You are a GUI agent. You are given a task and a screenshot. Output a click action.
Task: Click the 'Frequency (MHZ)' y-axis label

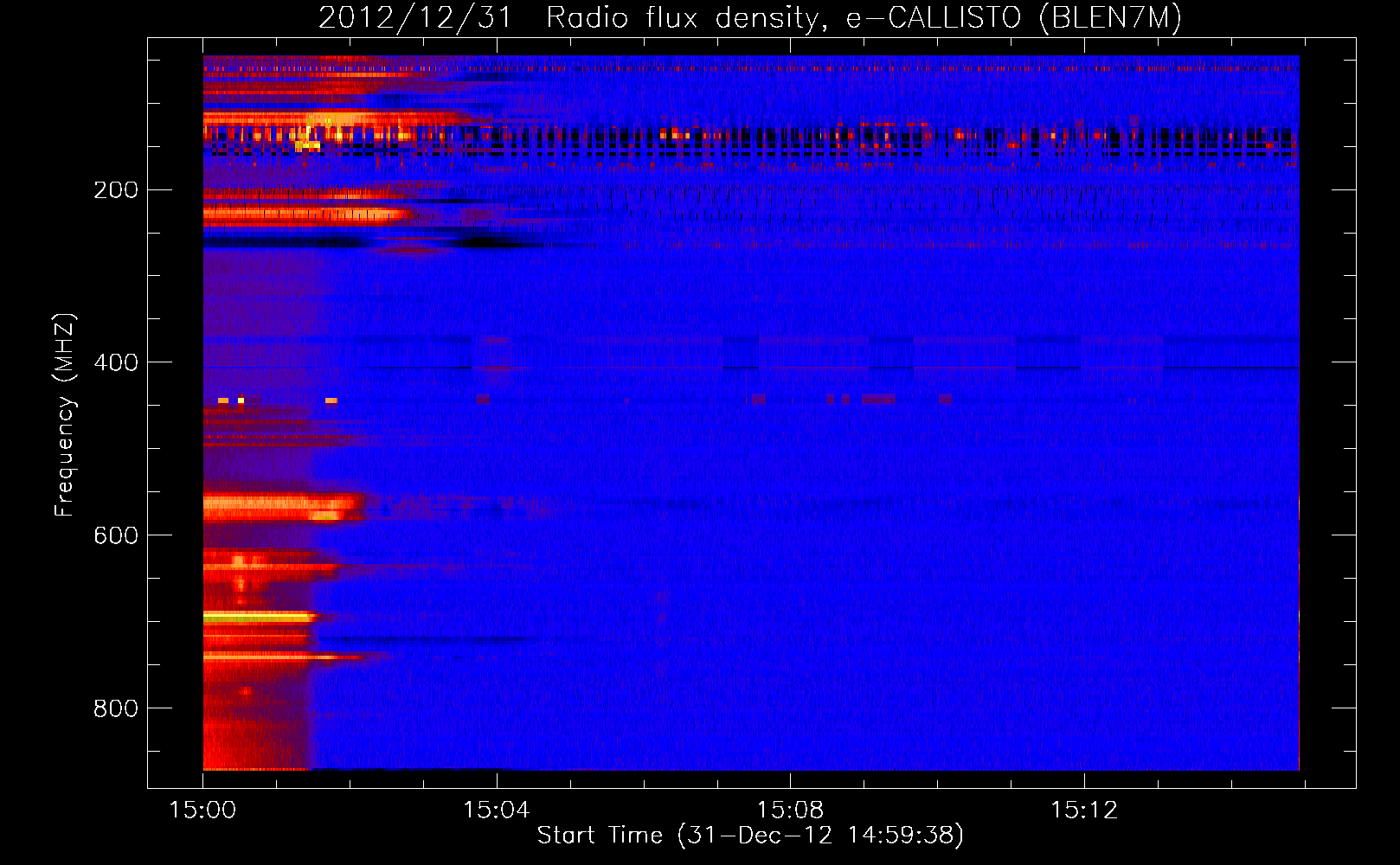point(65,414)
